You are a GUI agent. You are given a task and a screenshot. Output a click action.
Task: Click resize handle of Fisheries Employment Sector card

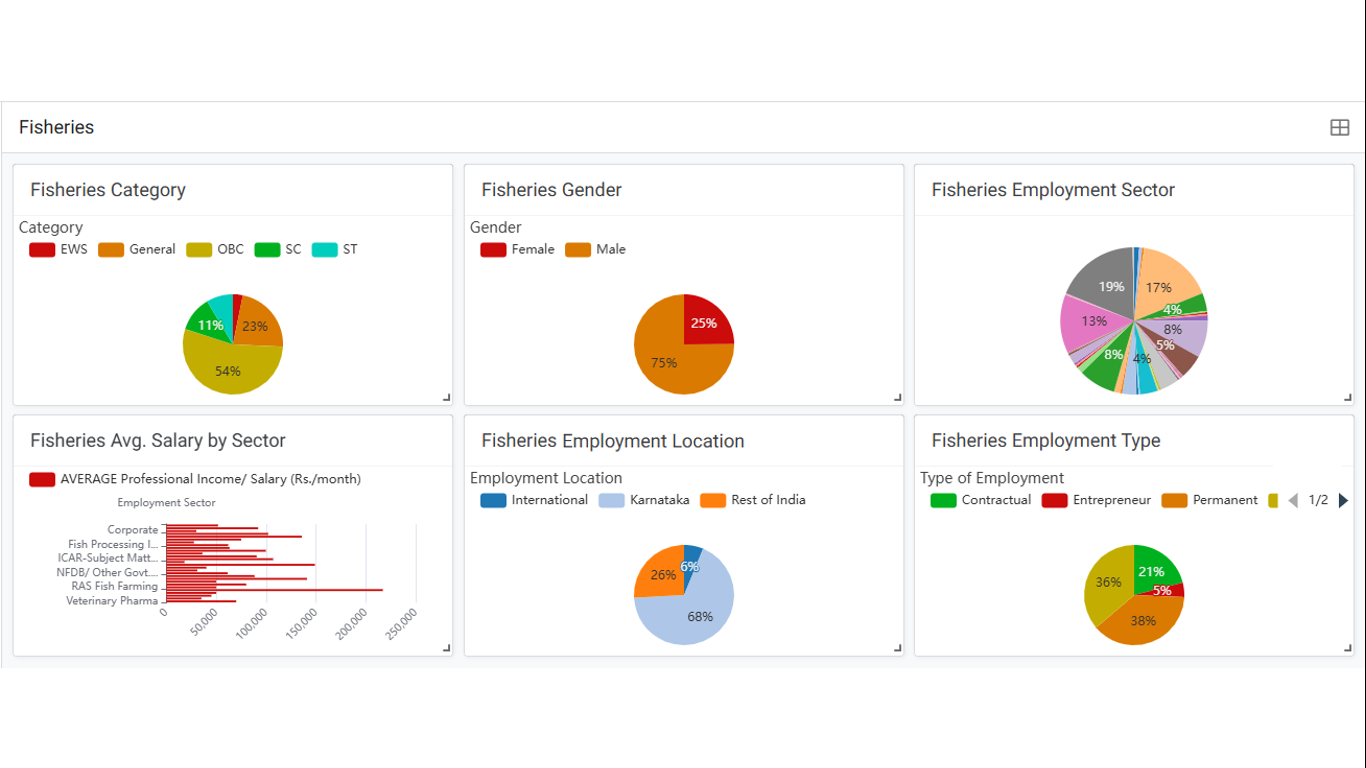pyautogui.click(x=1347, y=398)
